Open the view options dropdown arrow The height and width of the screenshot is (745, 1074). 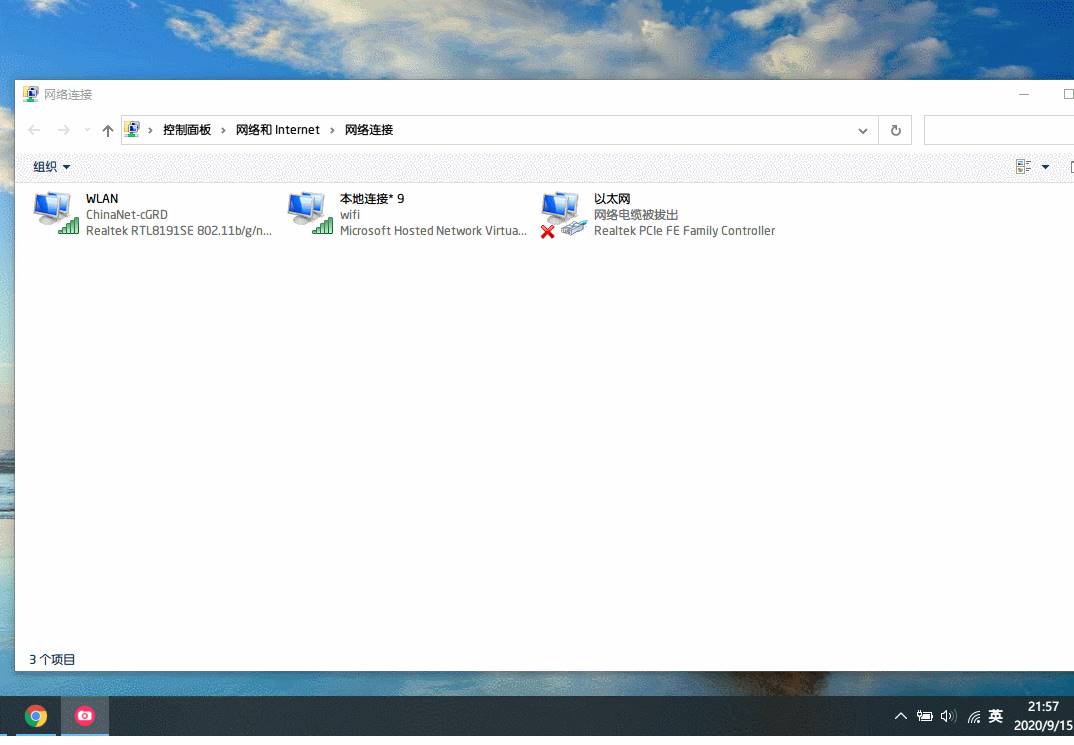point(1046,166)
